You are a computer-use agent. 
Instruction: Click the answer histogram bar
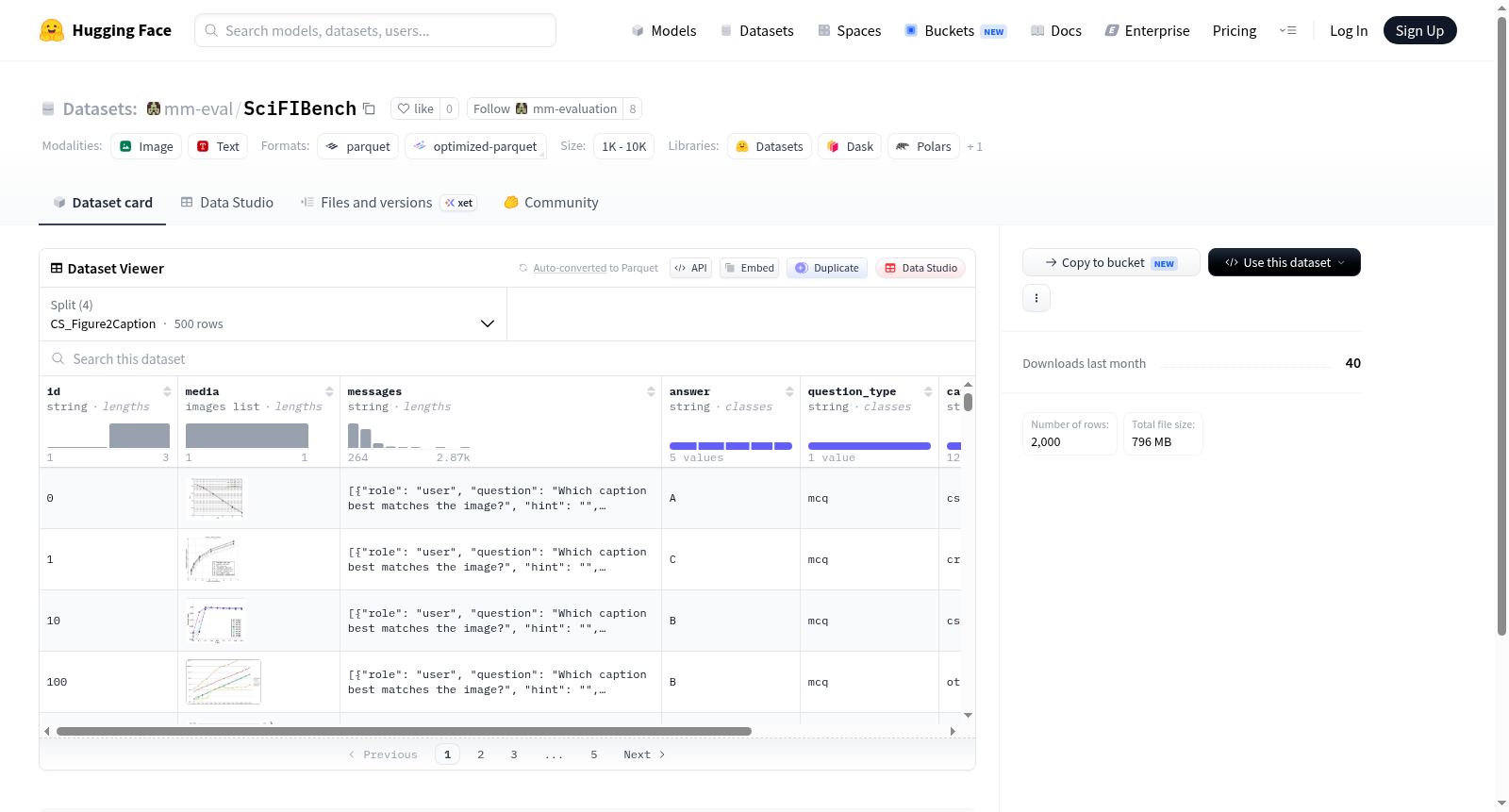click(731, 446)
